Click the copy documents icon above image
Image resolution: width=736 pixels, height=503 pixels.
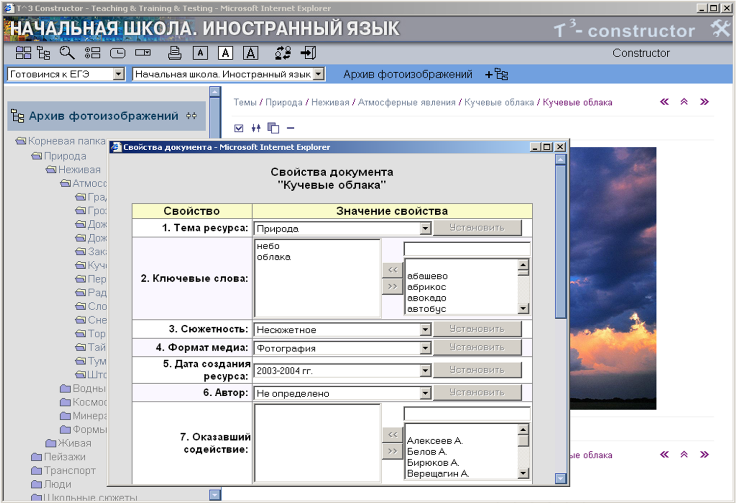(273, 128)
